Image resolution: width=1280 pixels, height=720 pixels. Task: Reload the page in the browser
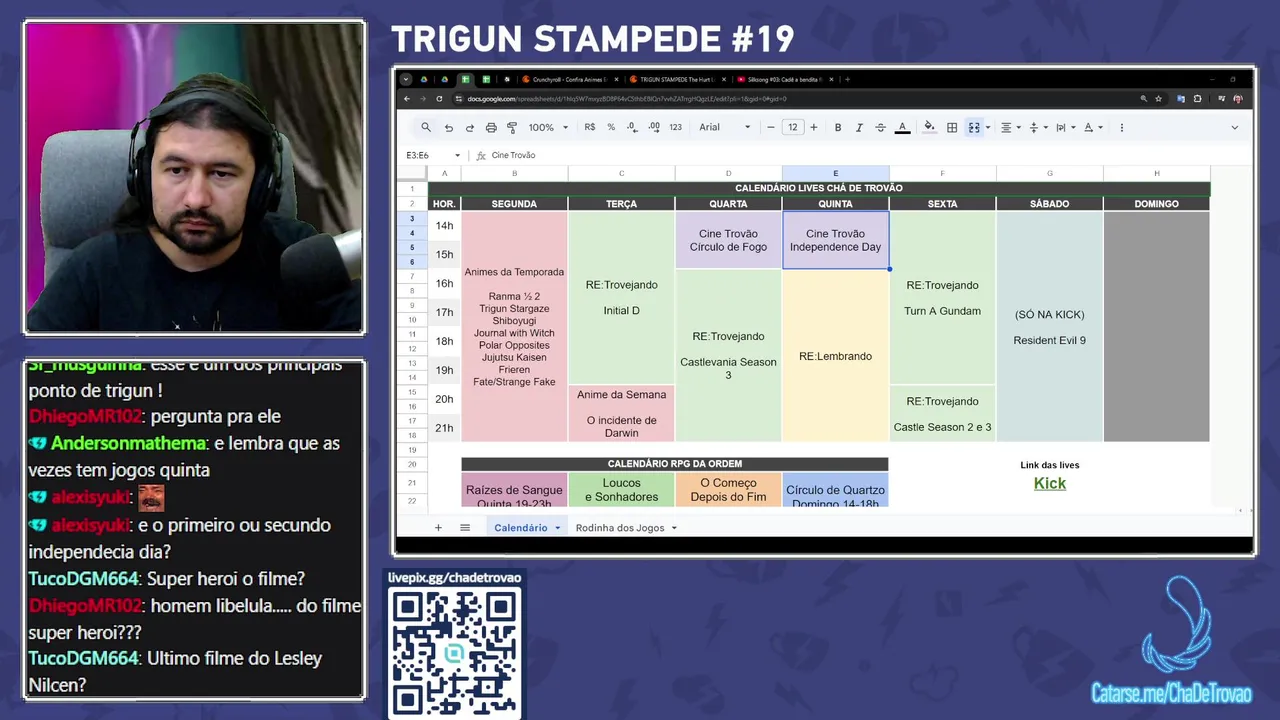pos(439,99)
